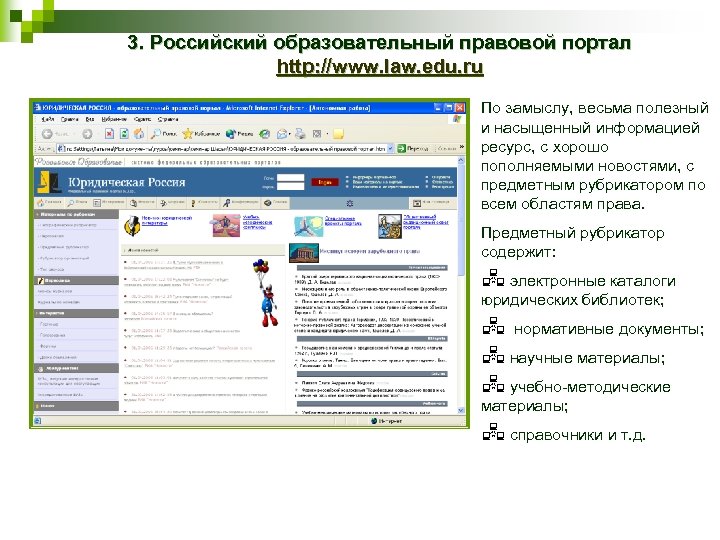Click the calendar icon at navigation right end

[417, 203]
